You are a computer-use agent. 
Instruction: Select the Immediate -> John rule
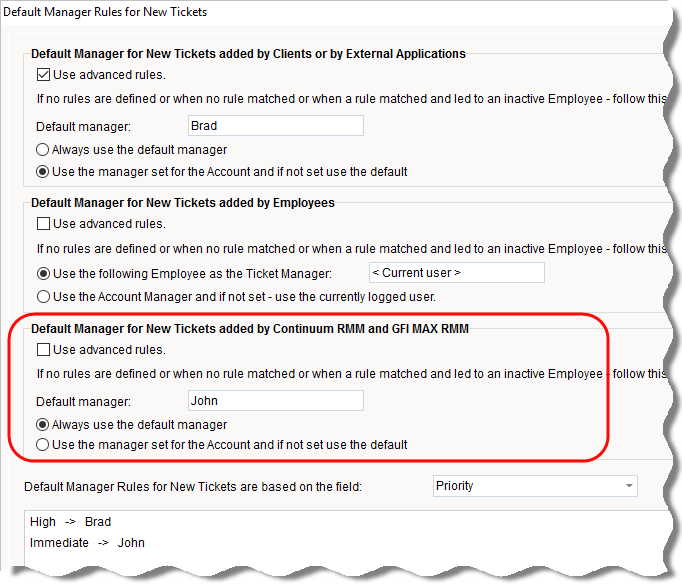pyautogui.click(x=87, y=543)
